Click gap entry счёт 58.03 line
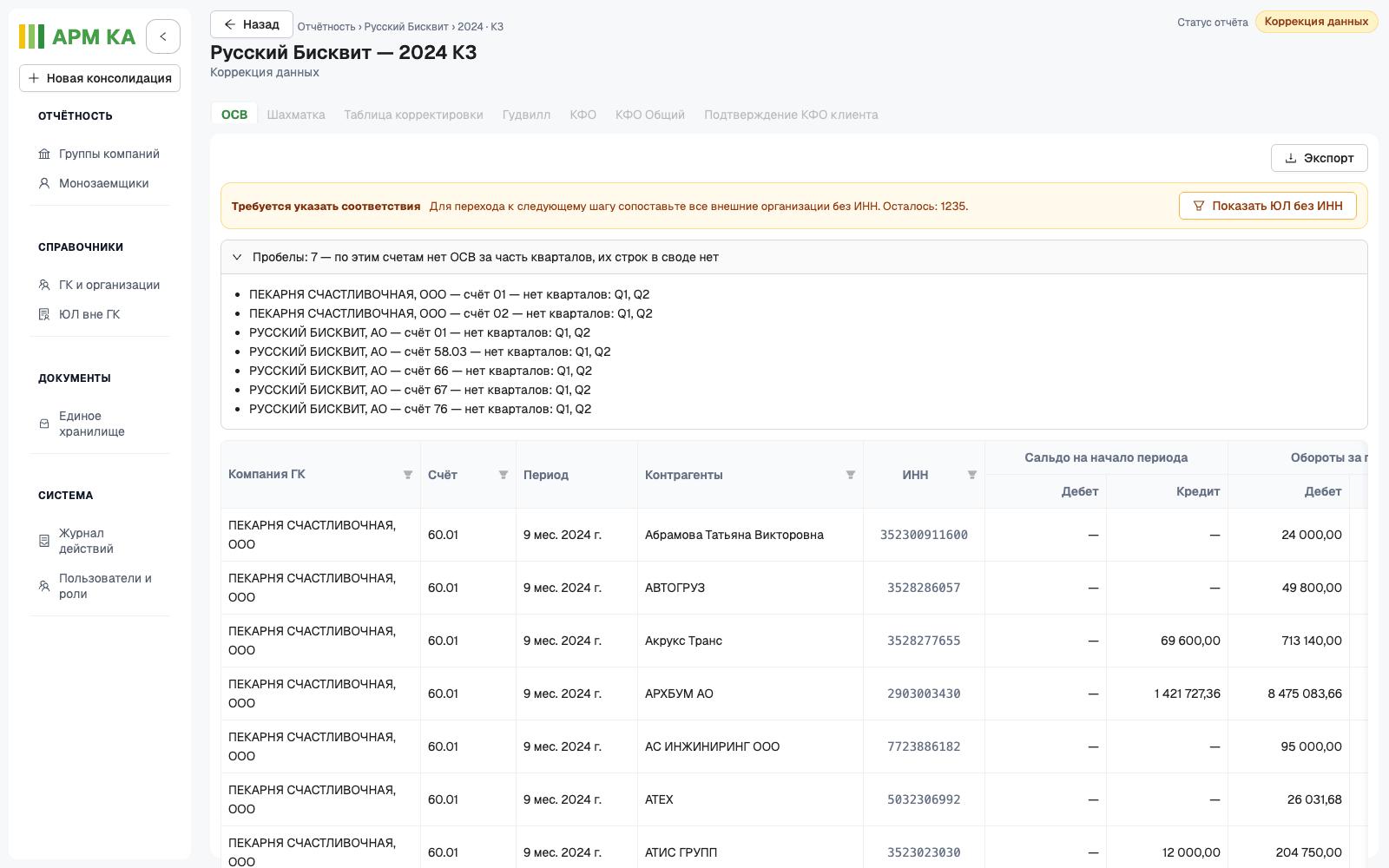 coord(430,352)
